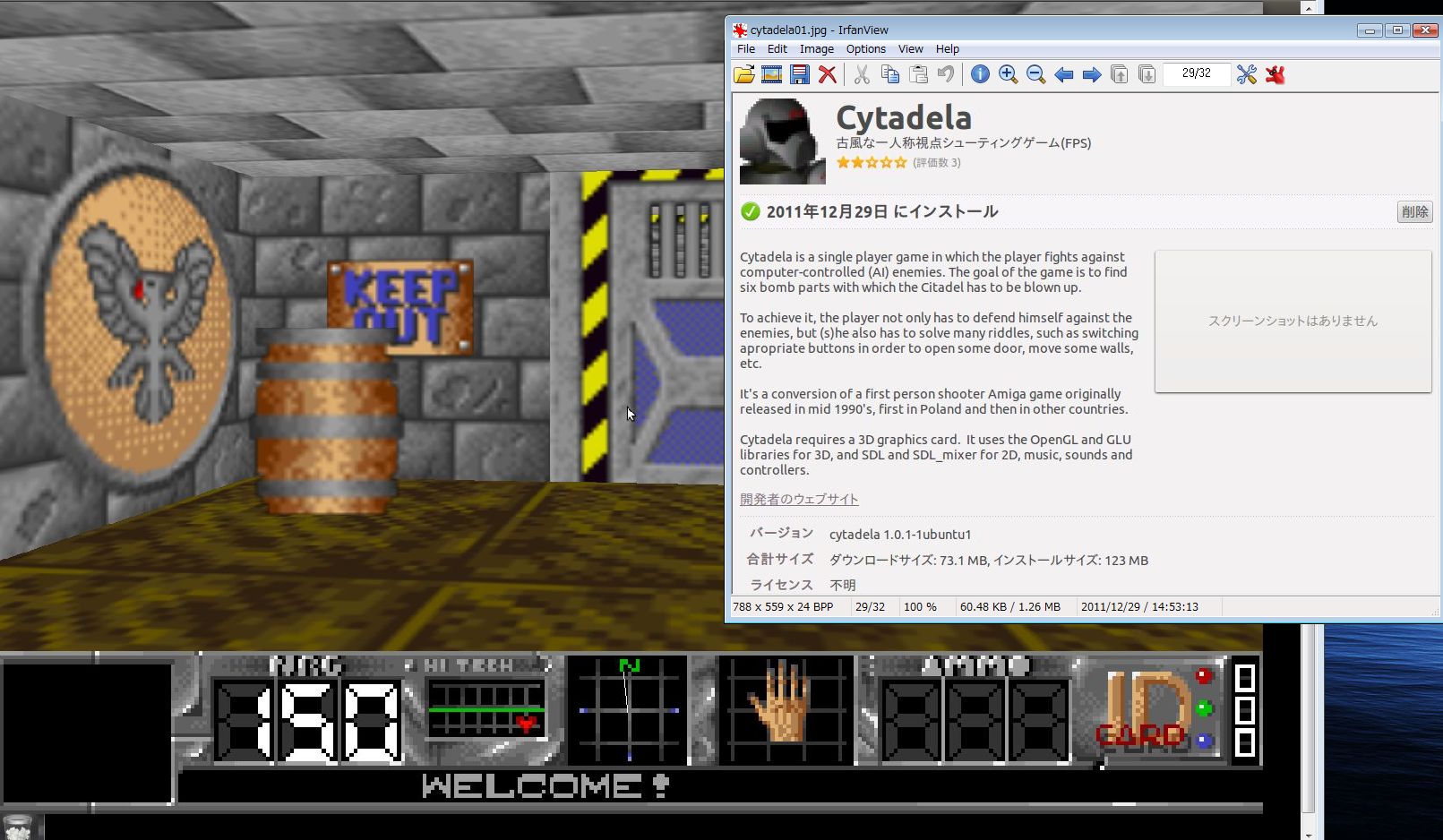The height and width of the screenshot is (840, 1443).
Task: Open previous page icon in IrfanView toolbar
Action: [1119, 74]
